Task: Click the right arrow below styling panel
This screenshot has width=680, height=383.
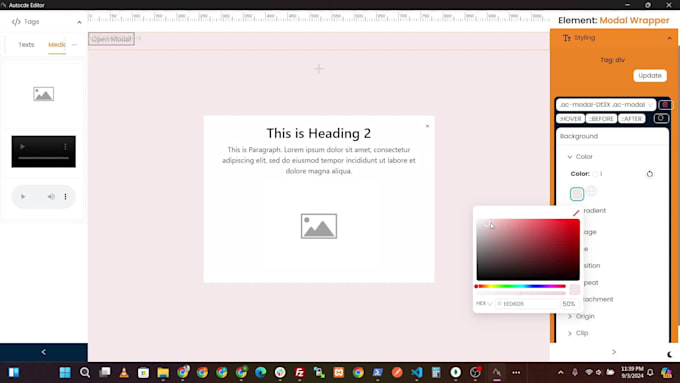Action: (614, 352)
